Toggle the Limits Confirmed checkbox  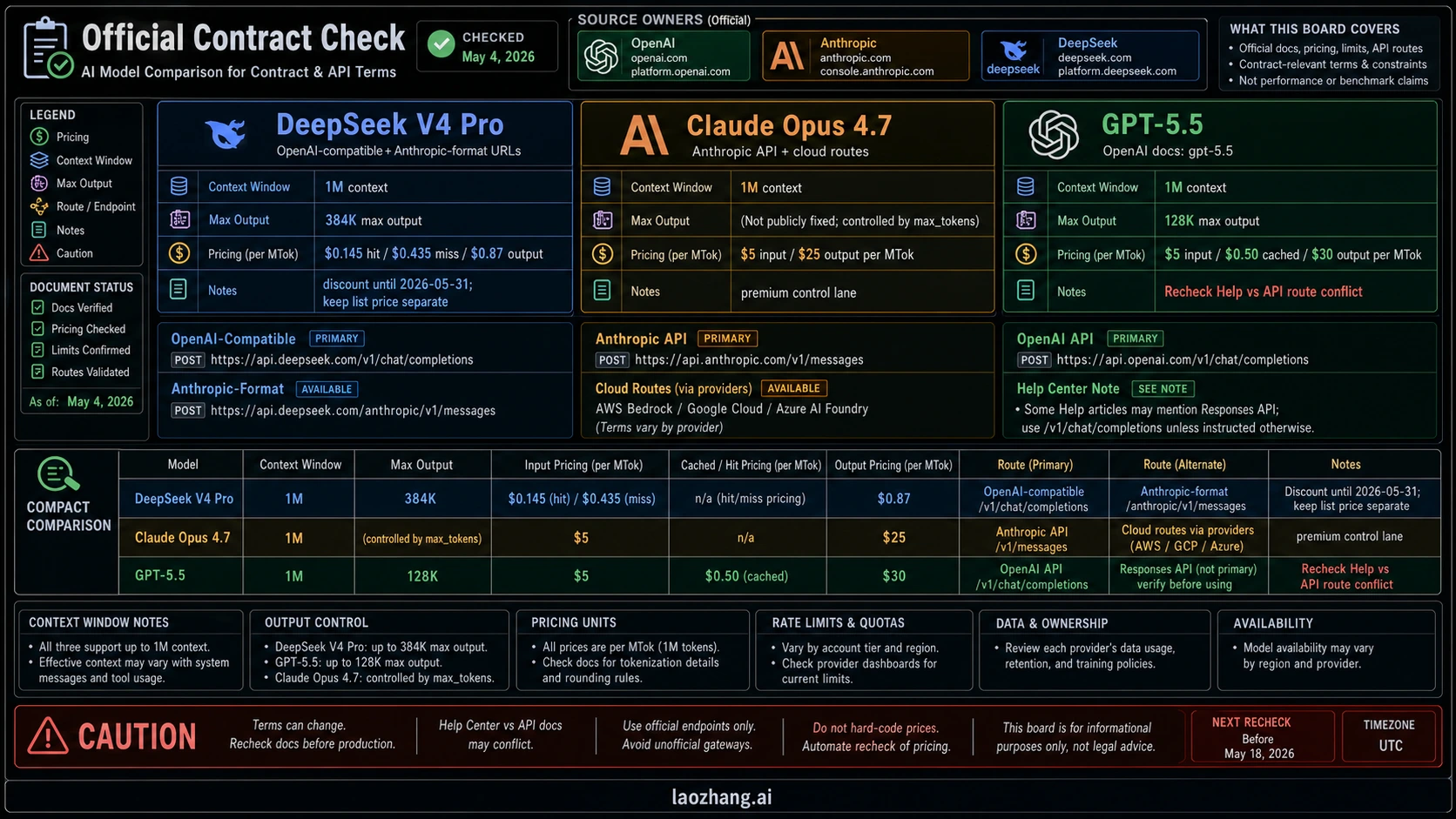point(37,350)
